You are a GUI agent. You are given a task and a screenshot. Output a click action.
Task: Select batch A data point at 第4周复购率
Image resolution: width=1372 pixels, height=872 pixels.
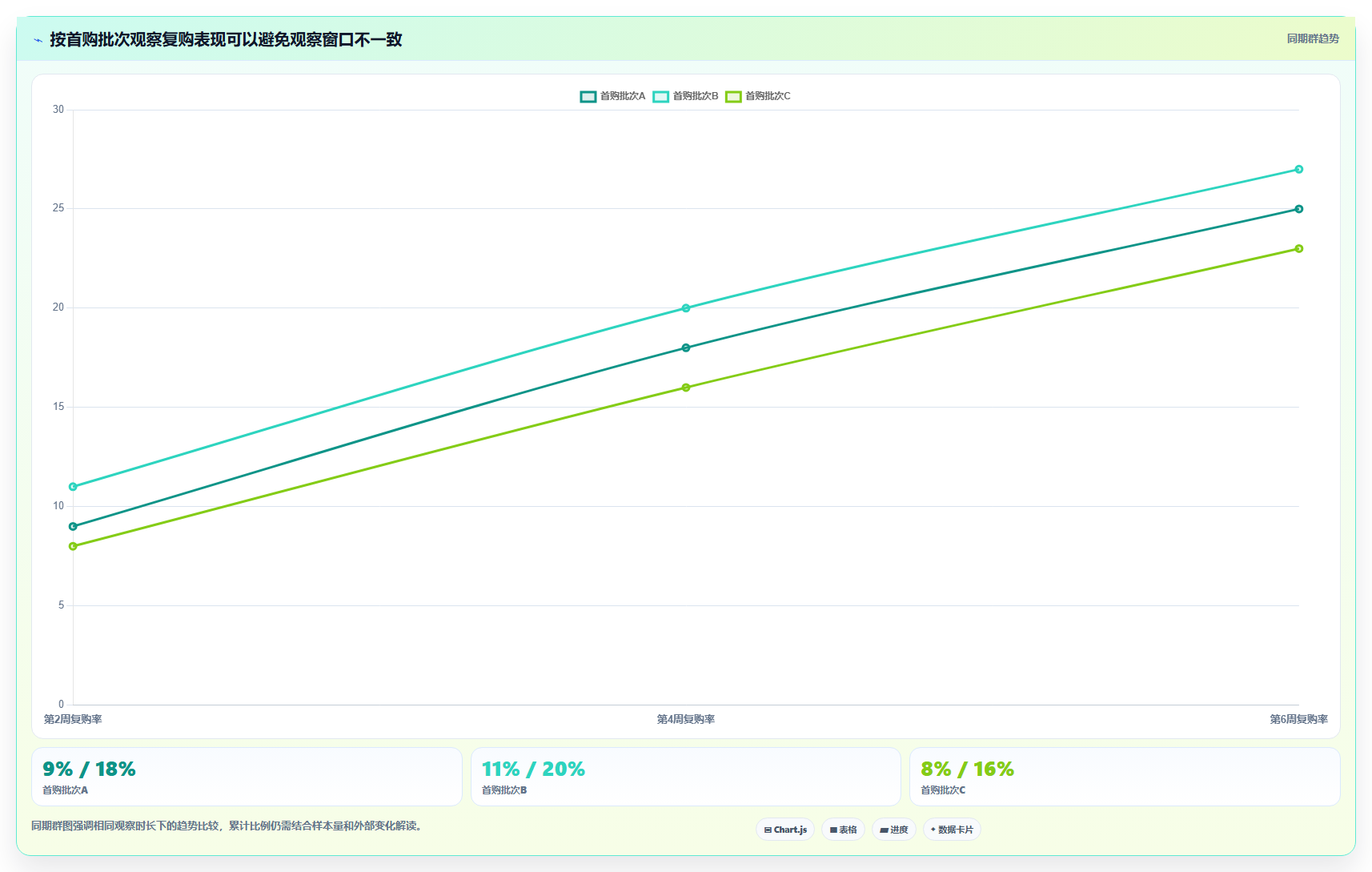686,348
